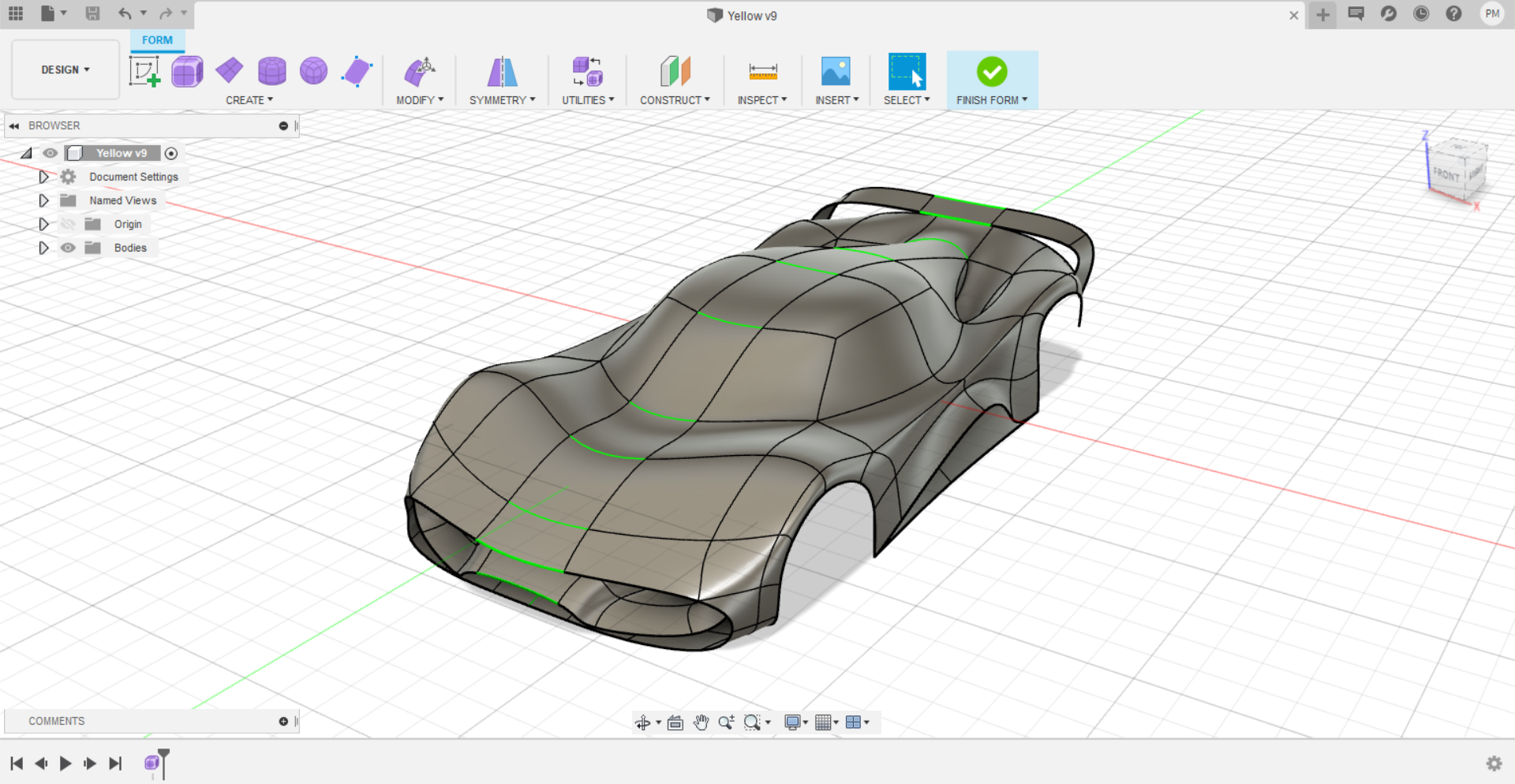The image size is (1515, 784).
Task: Click the Utilities convert icon
Action: [x=588, y=72]
